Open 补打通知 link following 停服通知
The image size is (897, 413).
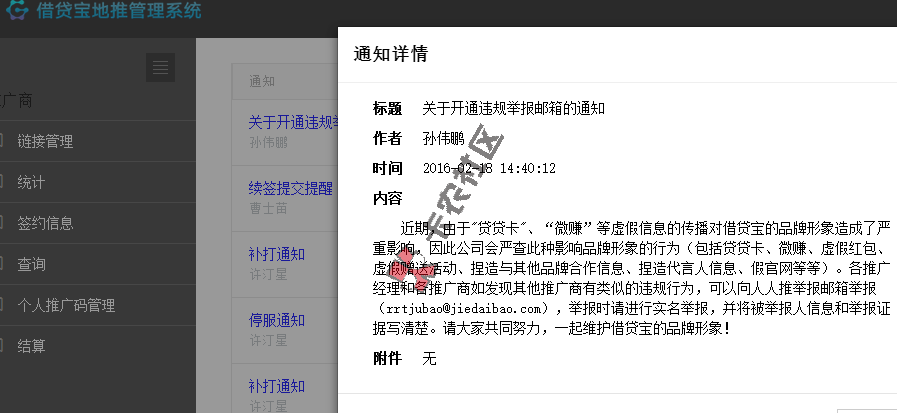tap(276, 386)
